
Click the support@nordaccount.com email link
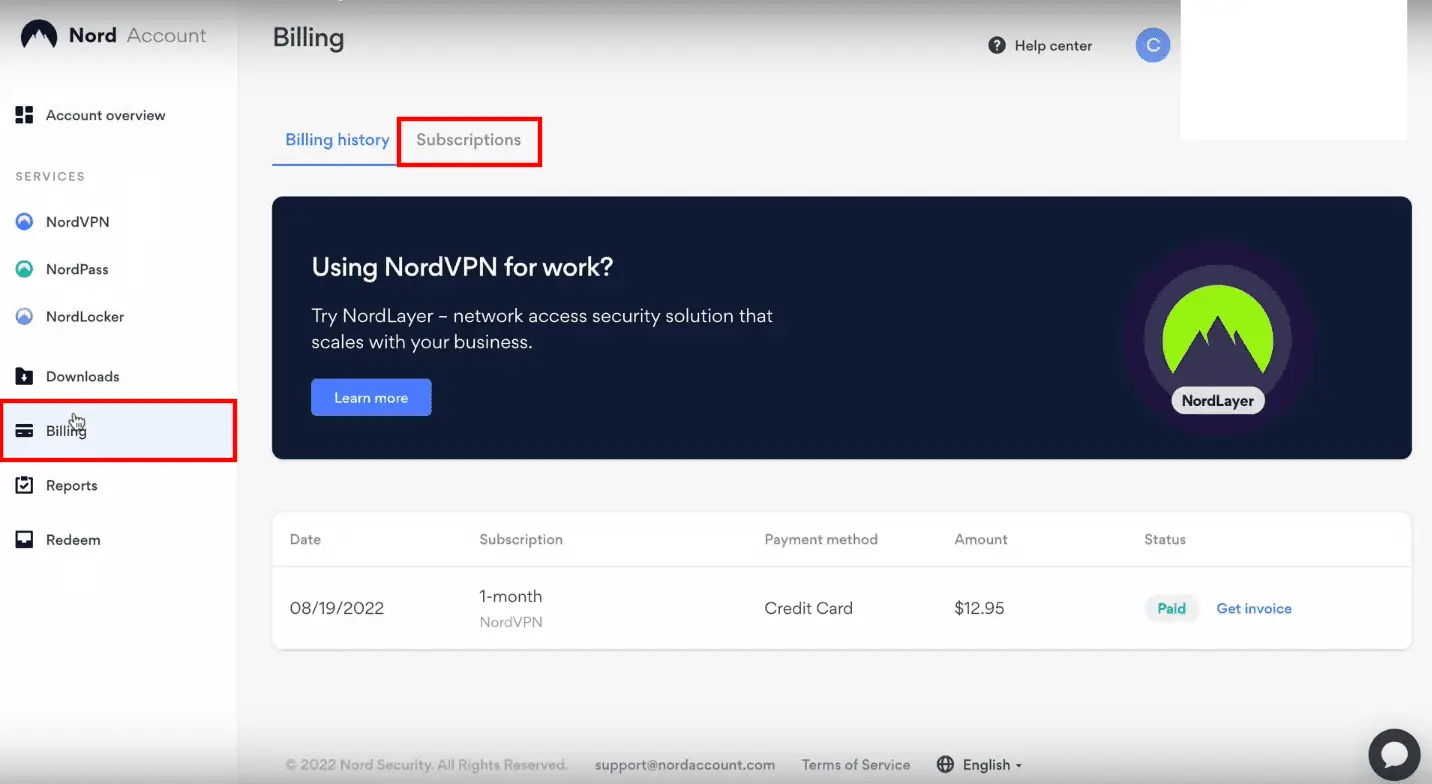pos(685,765)
